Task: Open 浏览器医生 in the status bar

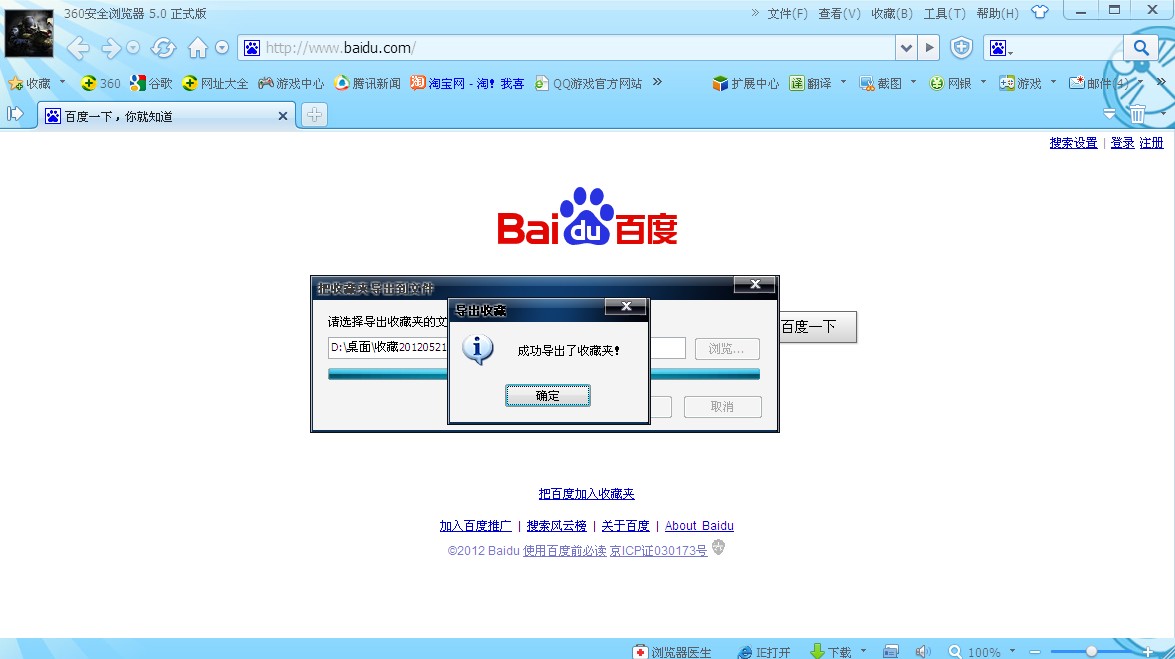Action: (x=672, y=652)
